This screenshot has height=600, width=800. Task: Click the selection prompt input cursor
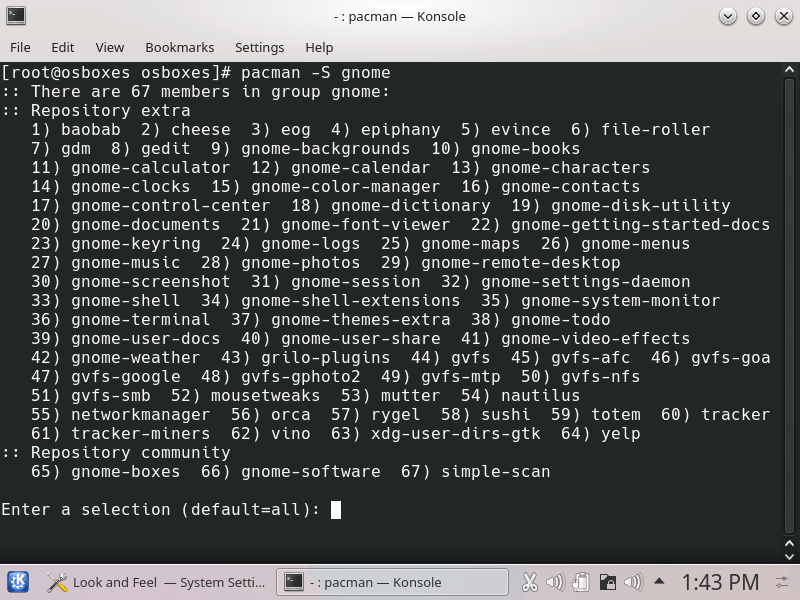(335, 510)
